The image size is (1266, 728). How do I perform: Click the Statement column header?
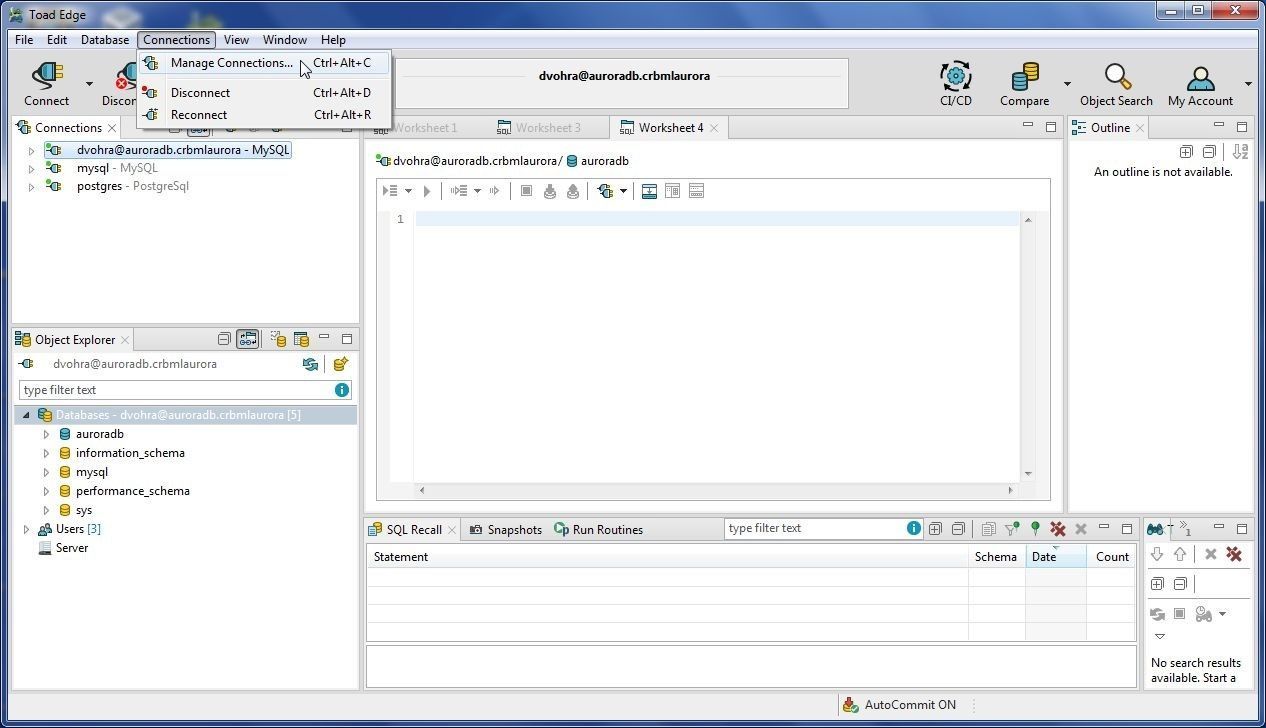(667, 557)
